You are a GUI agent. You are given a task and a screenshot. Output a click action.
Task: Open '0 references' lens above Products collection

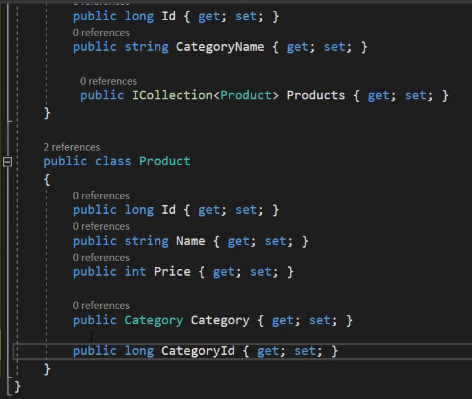click(x=108, y=81)
